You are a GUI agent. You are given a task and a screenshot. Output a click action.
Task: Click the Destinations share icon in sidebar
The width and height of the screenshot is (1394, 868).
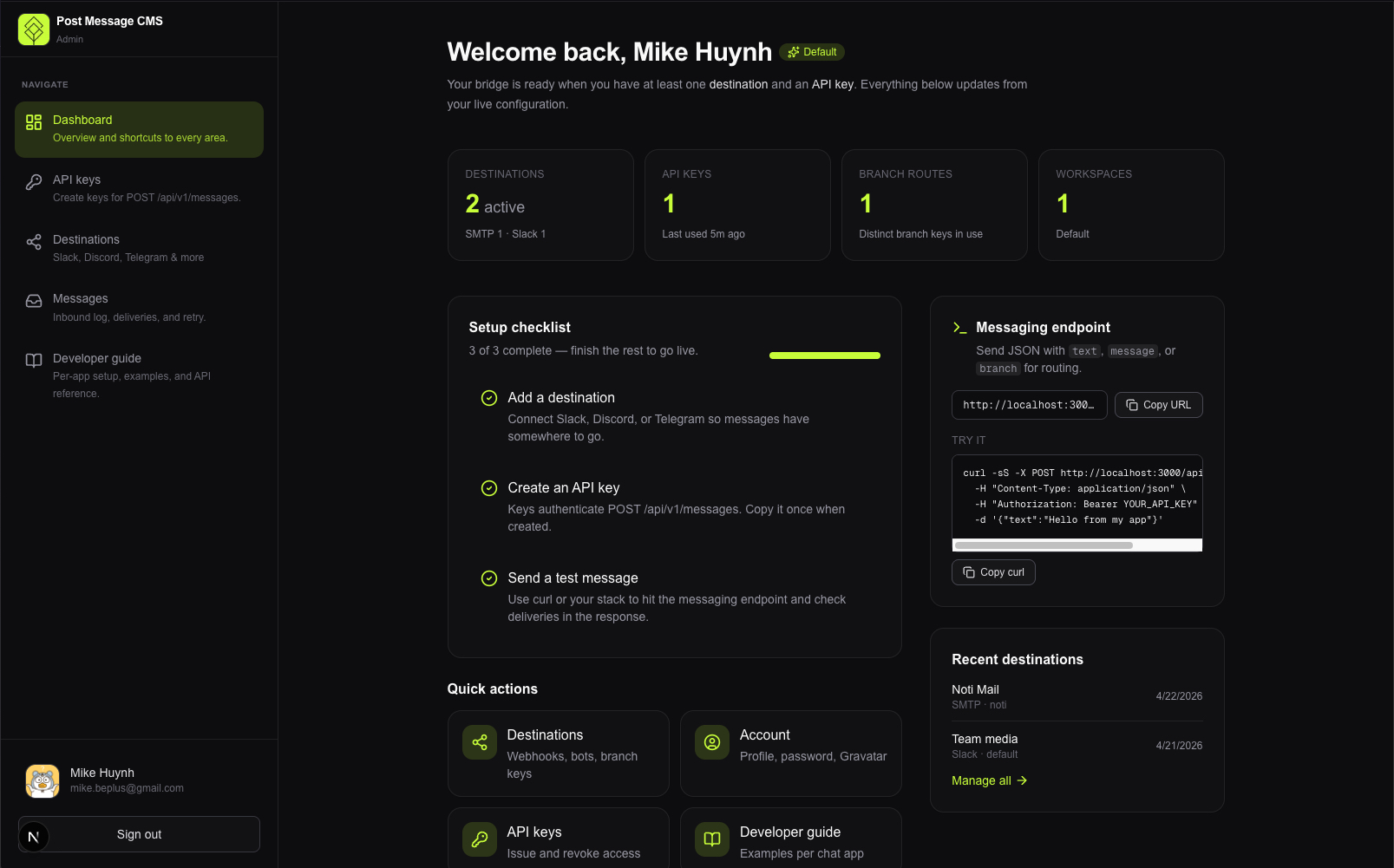click(34, 242)
